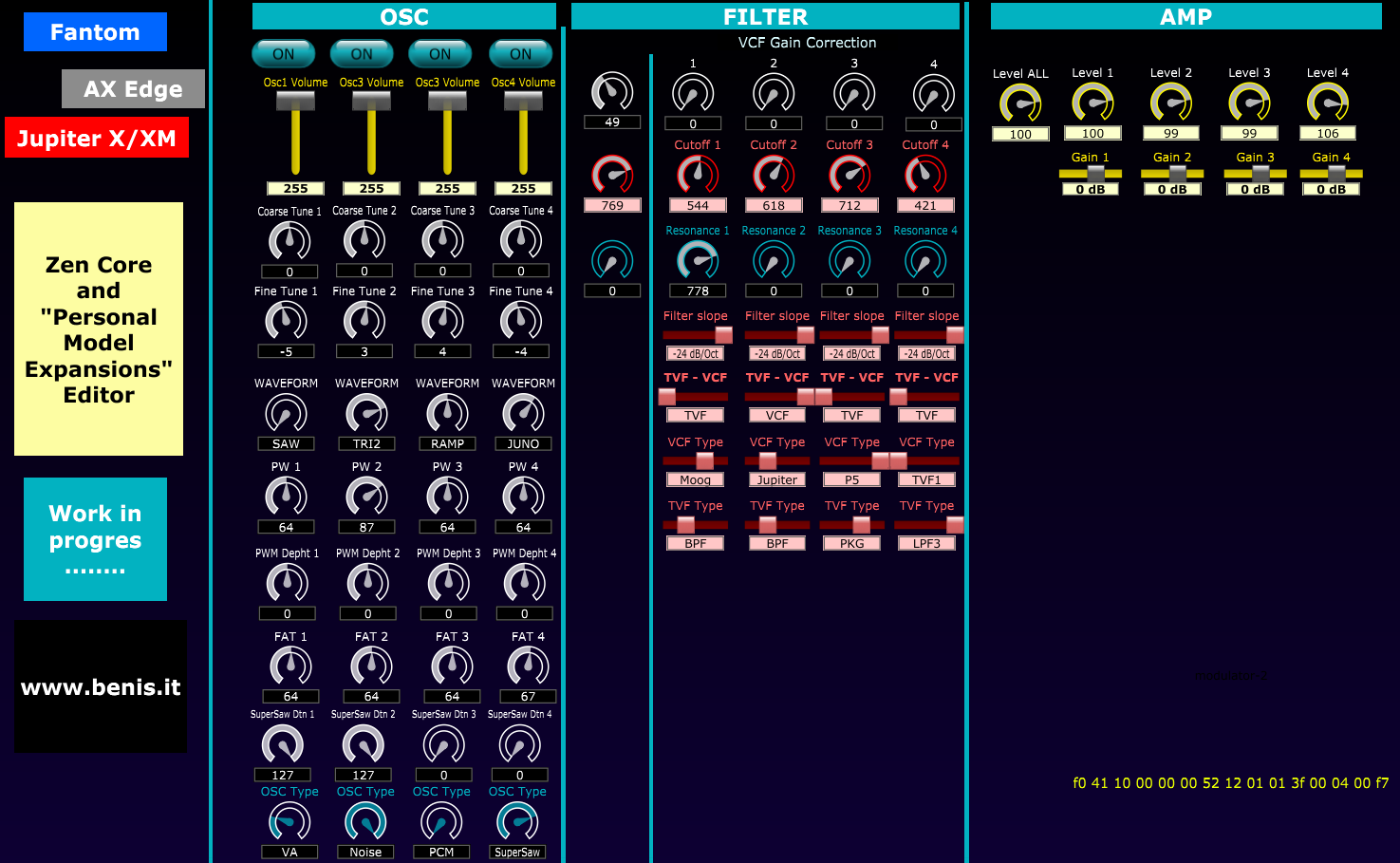Click the master gain knob showing 49
The image size is (1400, 863).
click(612, 92)
